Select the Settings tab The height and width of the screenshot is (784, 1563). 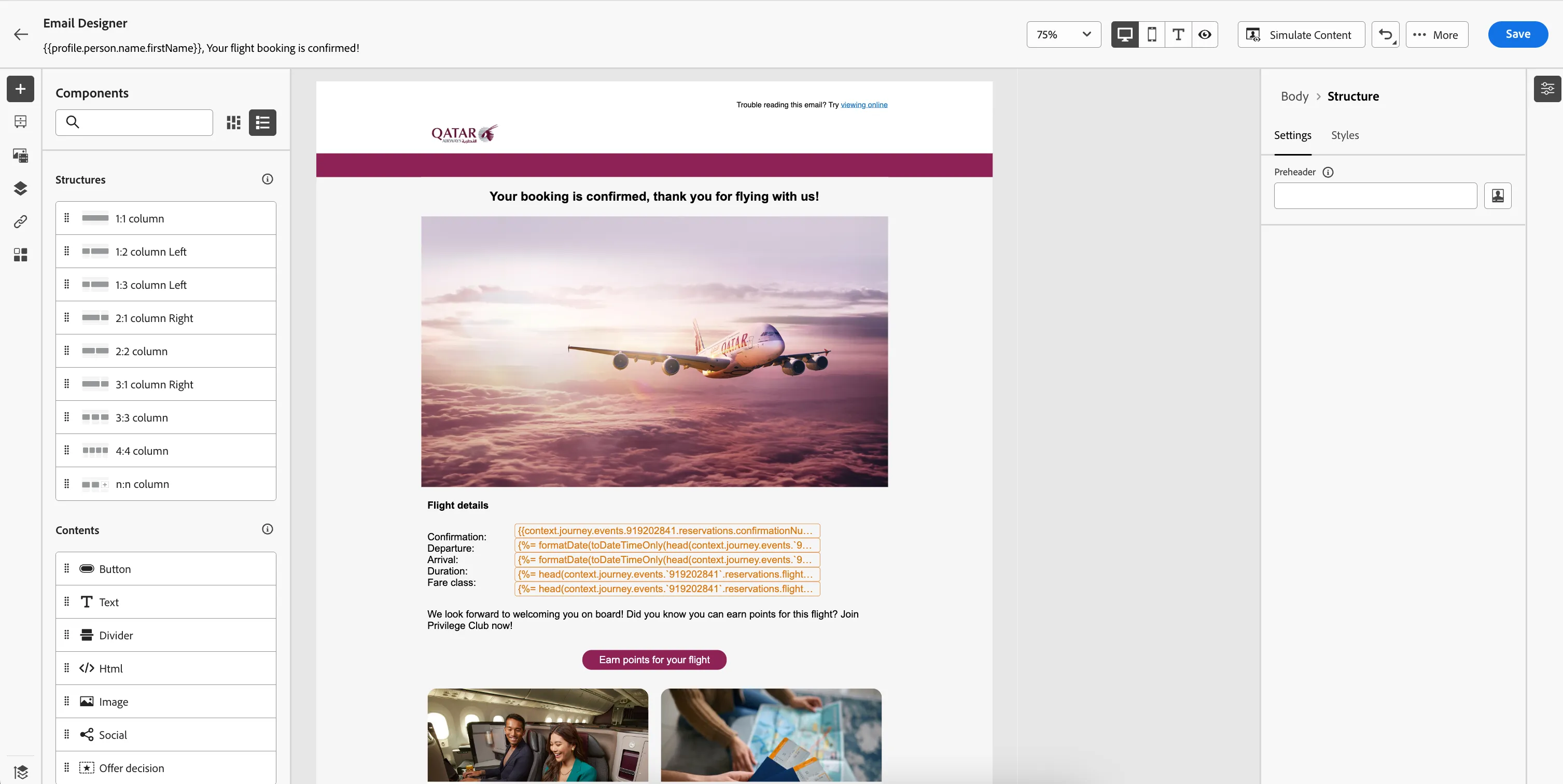(x=1292, y=135)
